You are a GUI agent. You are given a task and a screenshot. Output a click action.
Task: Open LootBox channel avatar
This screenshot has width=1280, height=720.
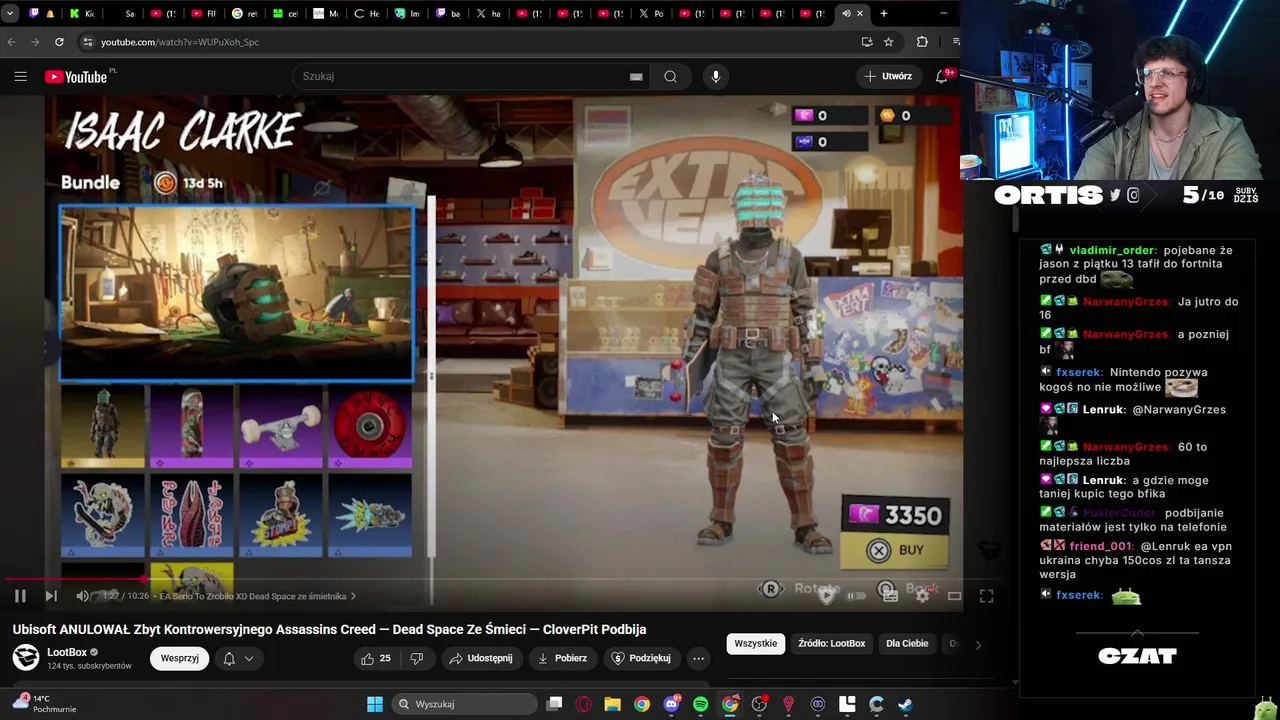pyautogui.click(x=26, y=657)
